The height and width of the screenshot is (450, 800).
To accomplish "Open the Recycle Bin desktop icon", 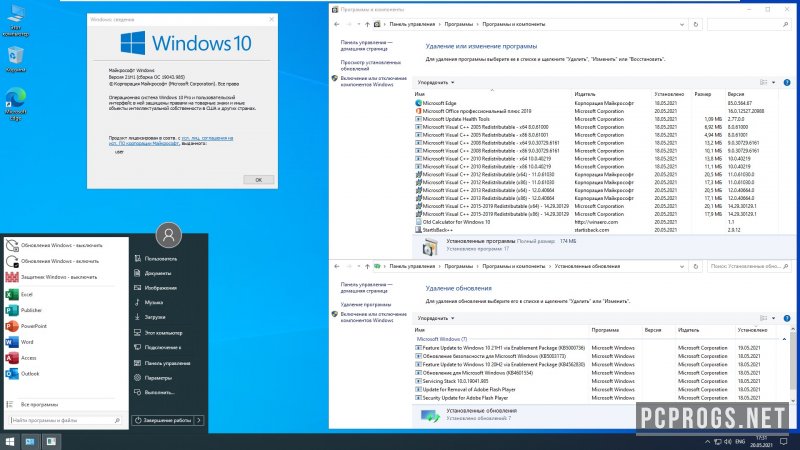I will 16,60.
